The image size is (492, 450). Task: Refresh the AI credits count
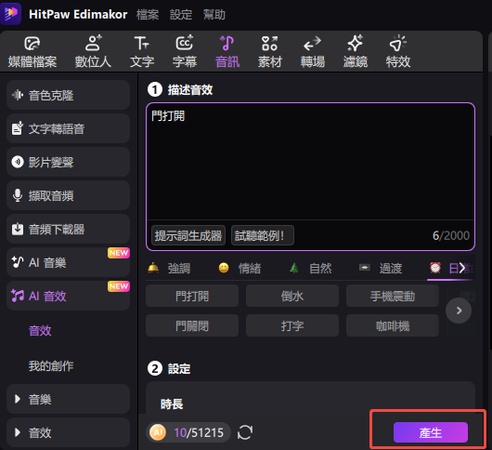pyautogui.click(x=245, y=433)
